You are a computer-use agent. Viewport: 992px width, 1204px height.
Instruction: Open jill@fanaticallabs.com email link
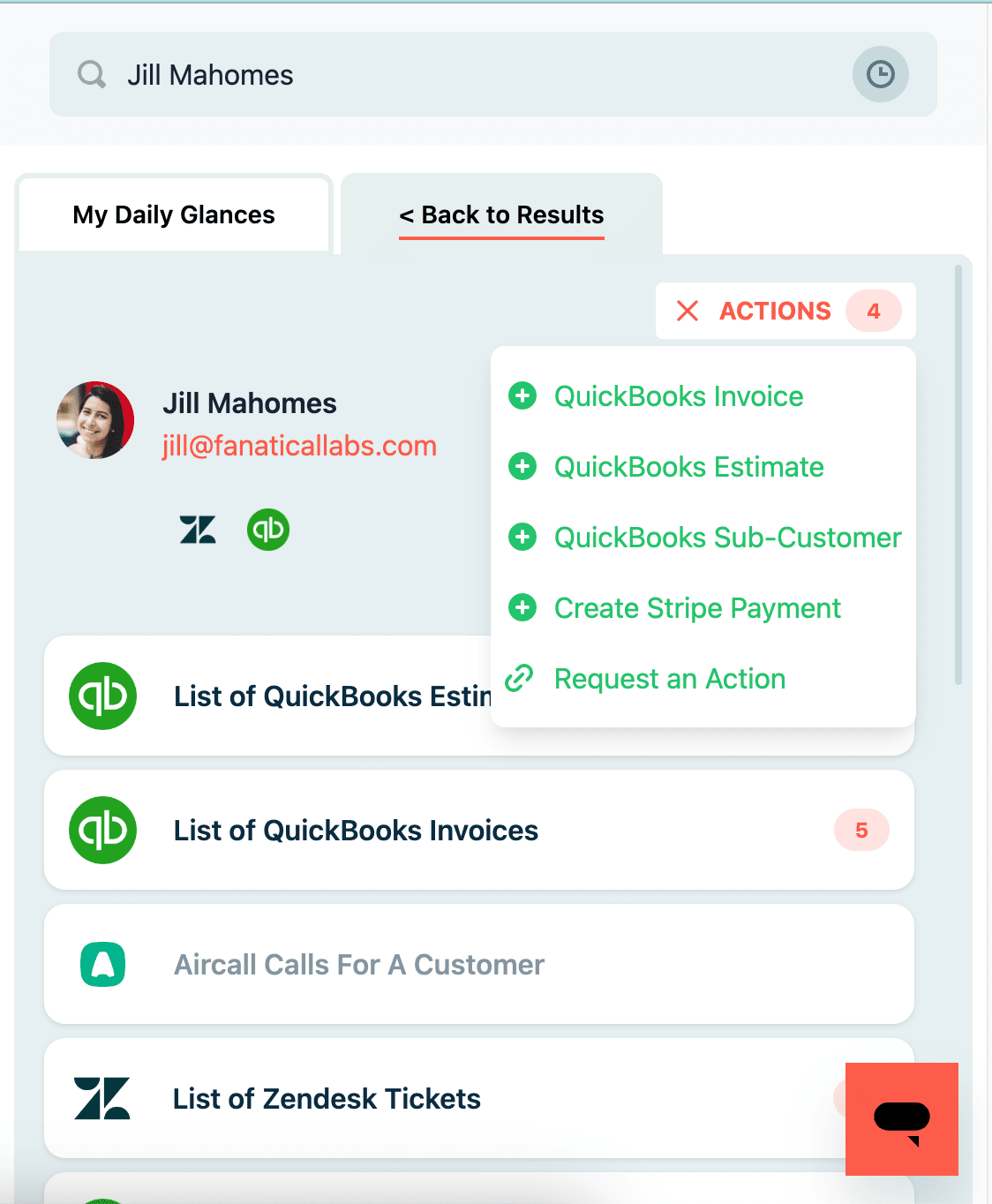299,446
